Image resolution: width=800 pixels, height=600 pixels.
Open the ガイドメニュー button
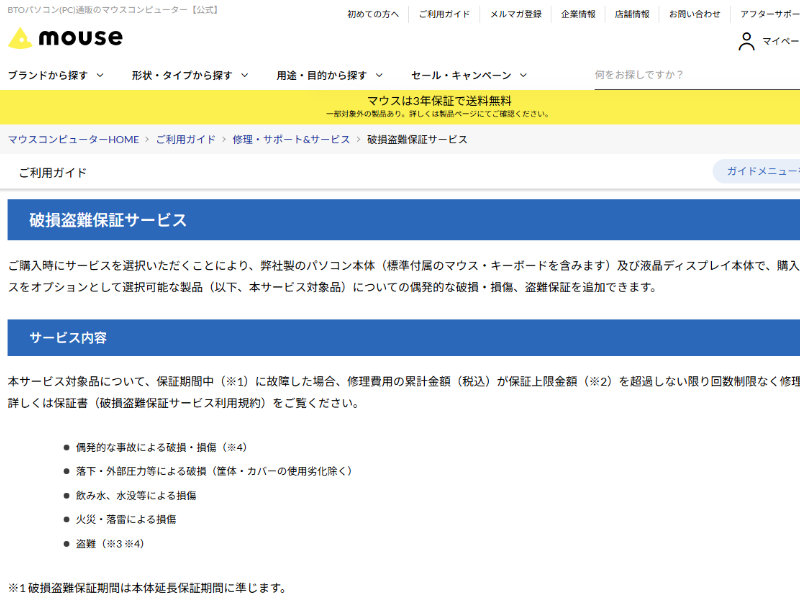[760, 171]
